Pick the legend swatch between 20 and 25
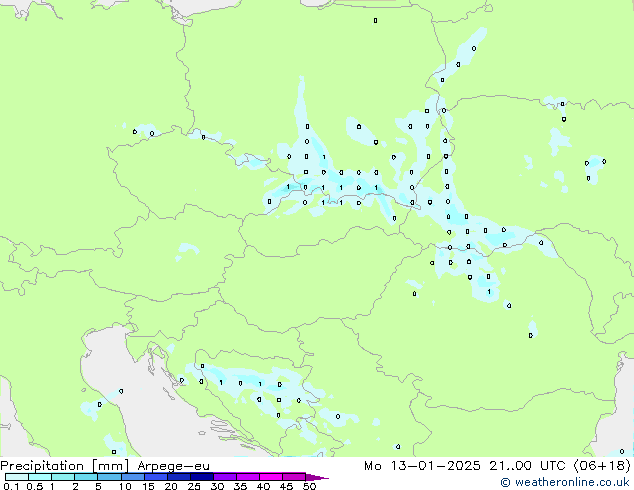The width and height of the screenshot is (634, 490). (179, 477)
